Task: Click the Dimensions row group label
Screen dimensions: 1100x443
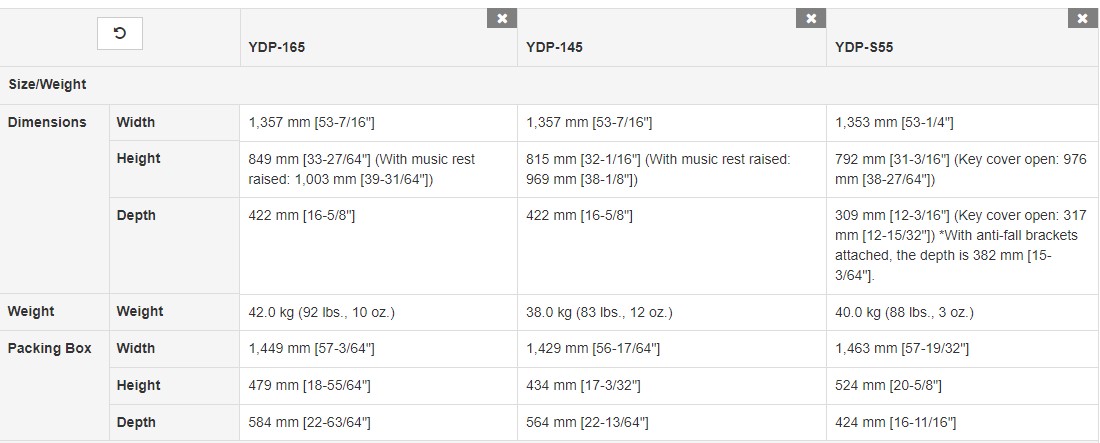Action: click(47, 122)
